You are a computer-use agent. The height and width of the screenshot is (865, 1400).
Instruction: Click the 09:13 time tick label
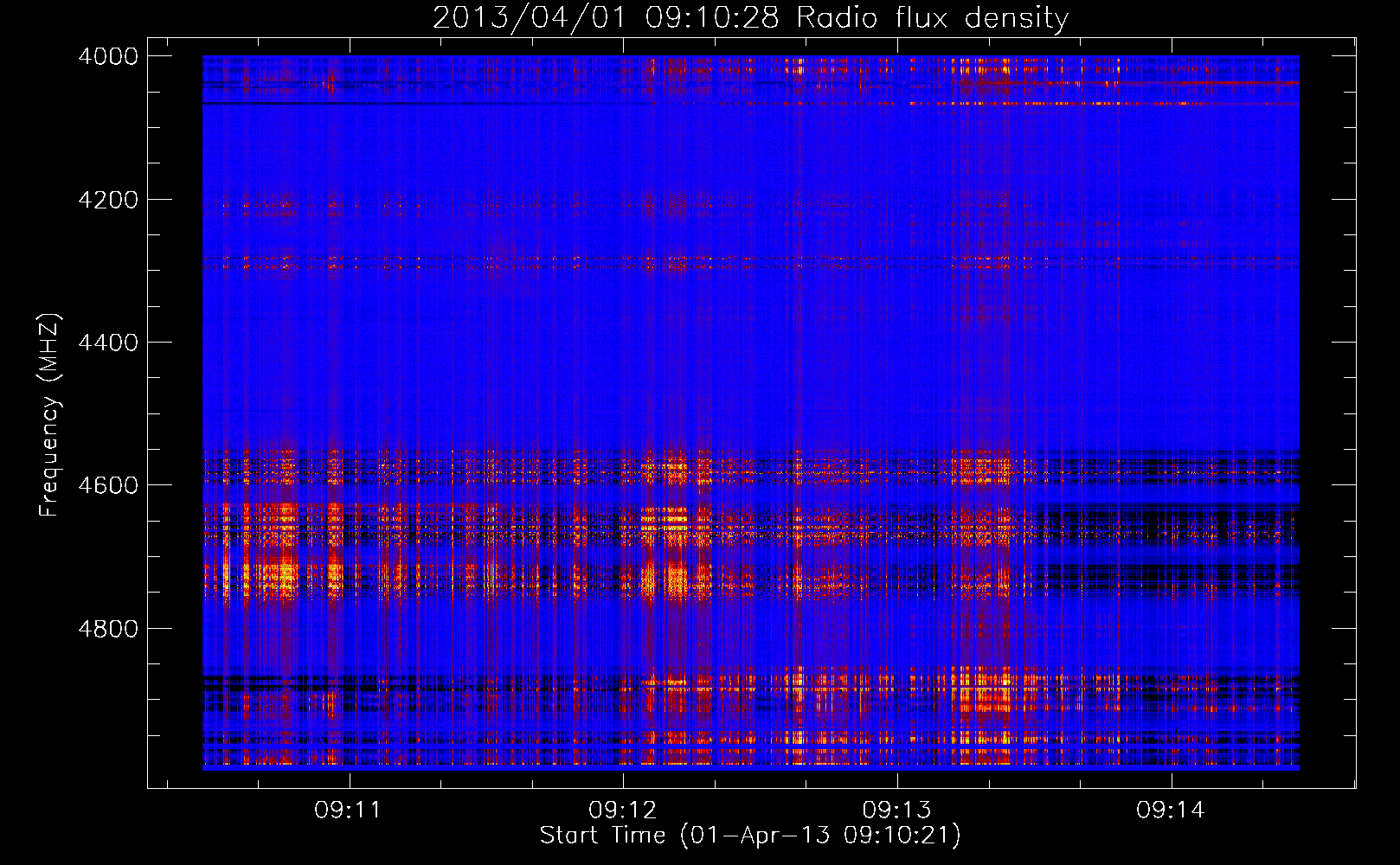896,810
